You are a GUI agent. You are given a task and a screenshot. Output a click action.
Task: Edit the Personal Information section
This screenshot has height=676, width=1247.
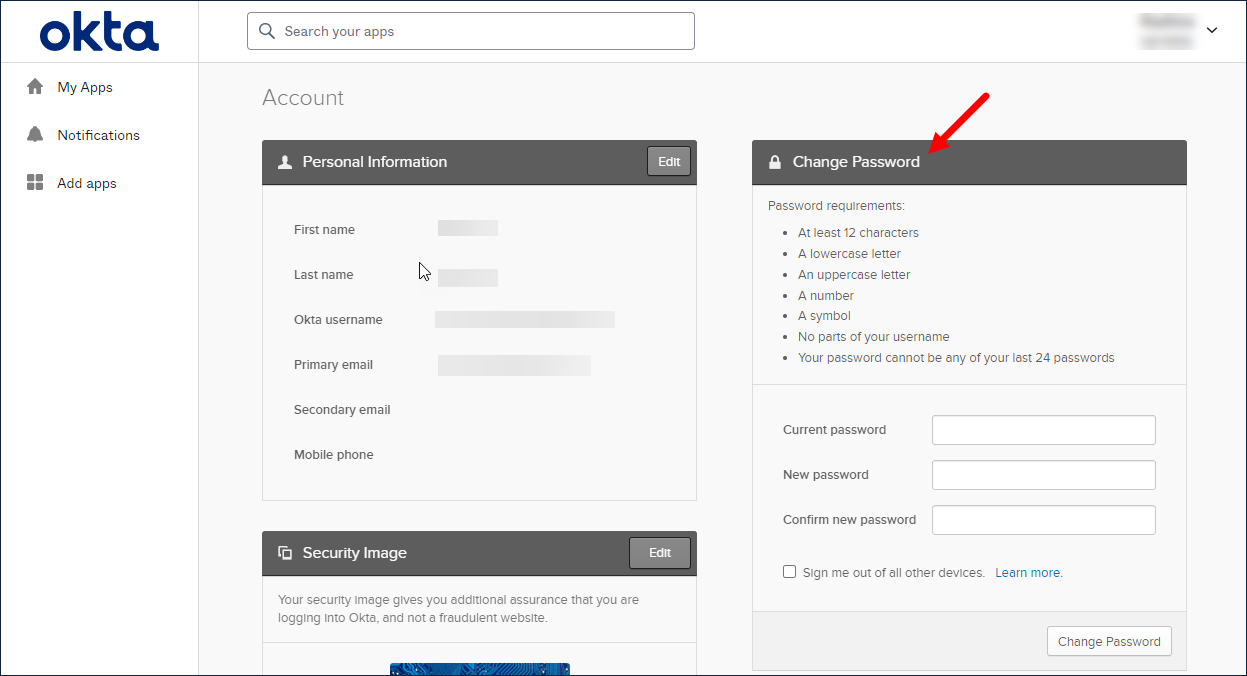click(669, 162)
